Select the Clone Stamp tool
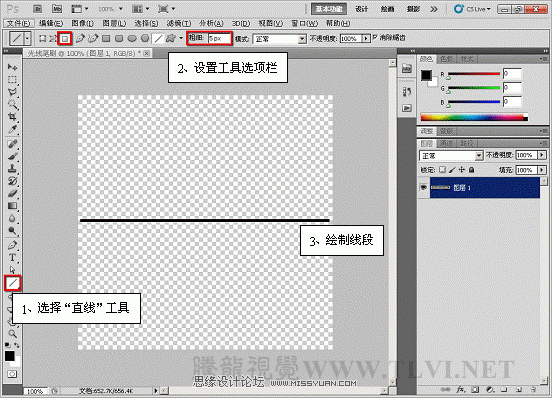 pyautogui.click(x=12, y=169)
